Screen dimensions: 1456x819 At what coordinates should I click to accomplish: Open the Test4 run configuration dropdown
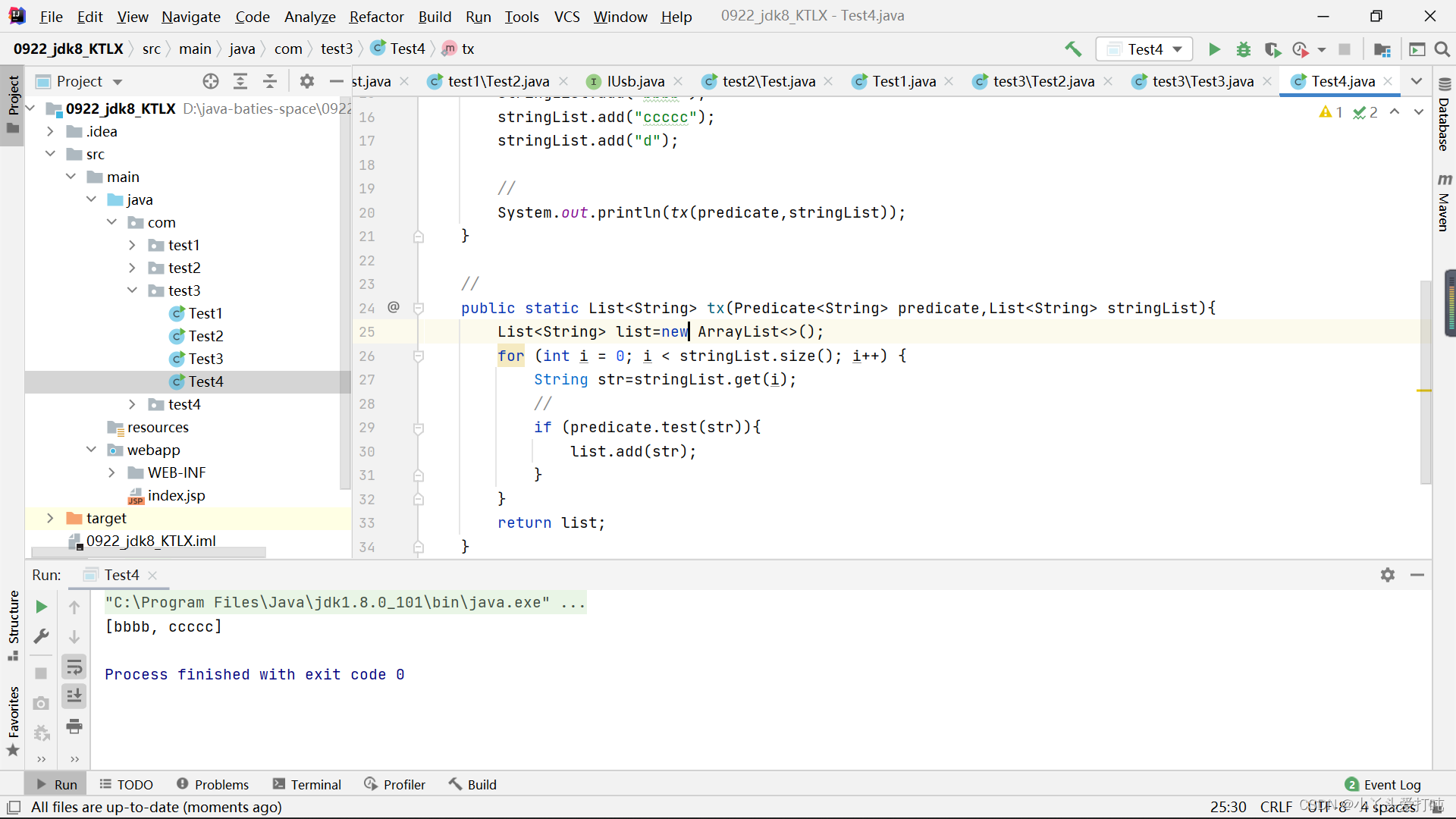coord(1145,49)
